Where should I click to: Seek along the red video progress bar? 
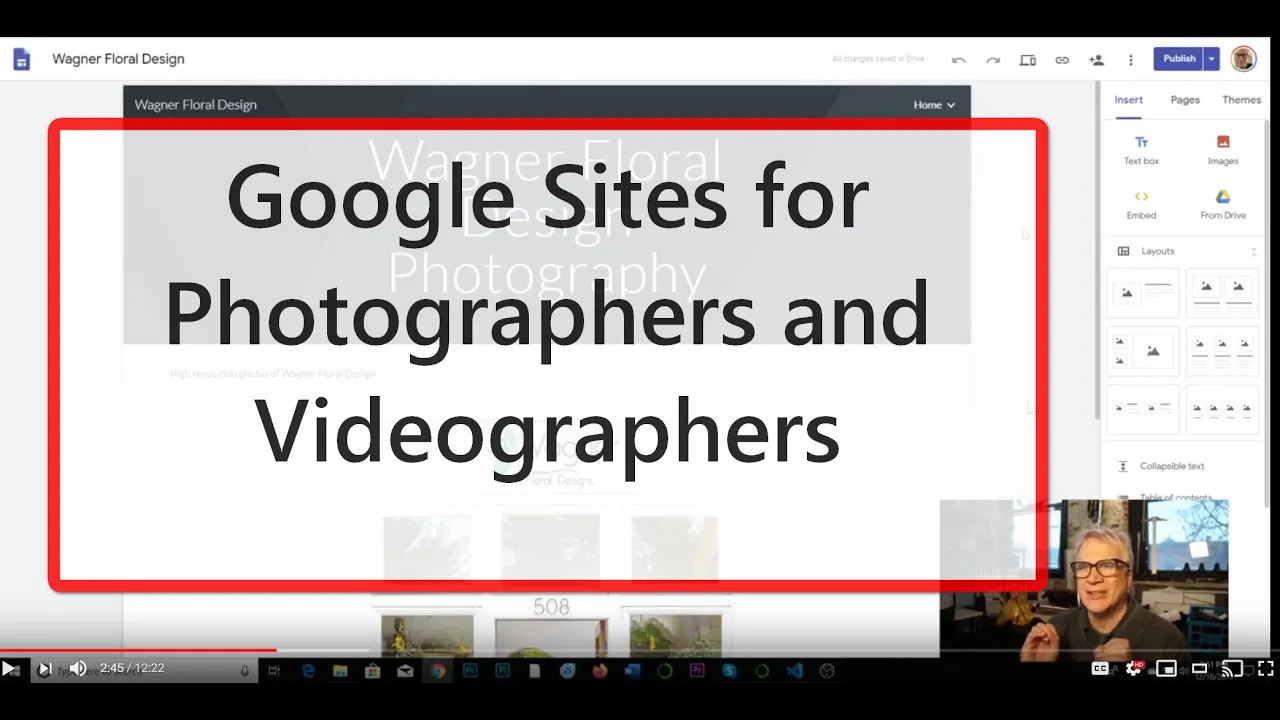point(138,651)
